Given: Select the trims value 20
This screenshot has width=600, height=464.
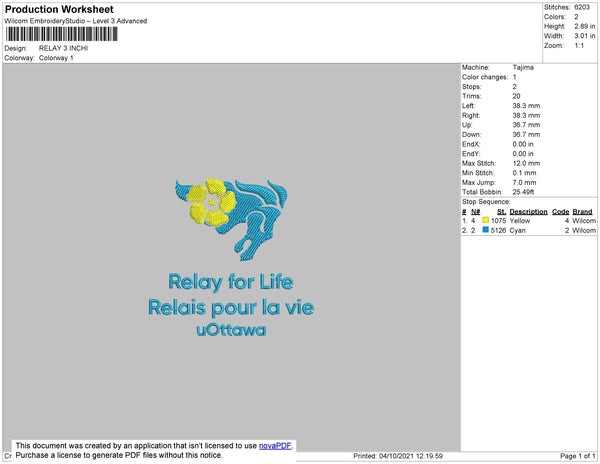Looking at the screenshot, I should pyautogui.click(x=517, y=96).
